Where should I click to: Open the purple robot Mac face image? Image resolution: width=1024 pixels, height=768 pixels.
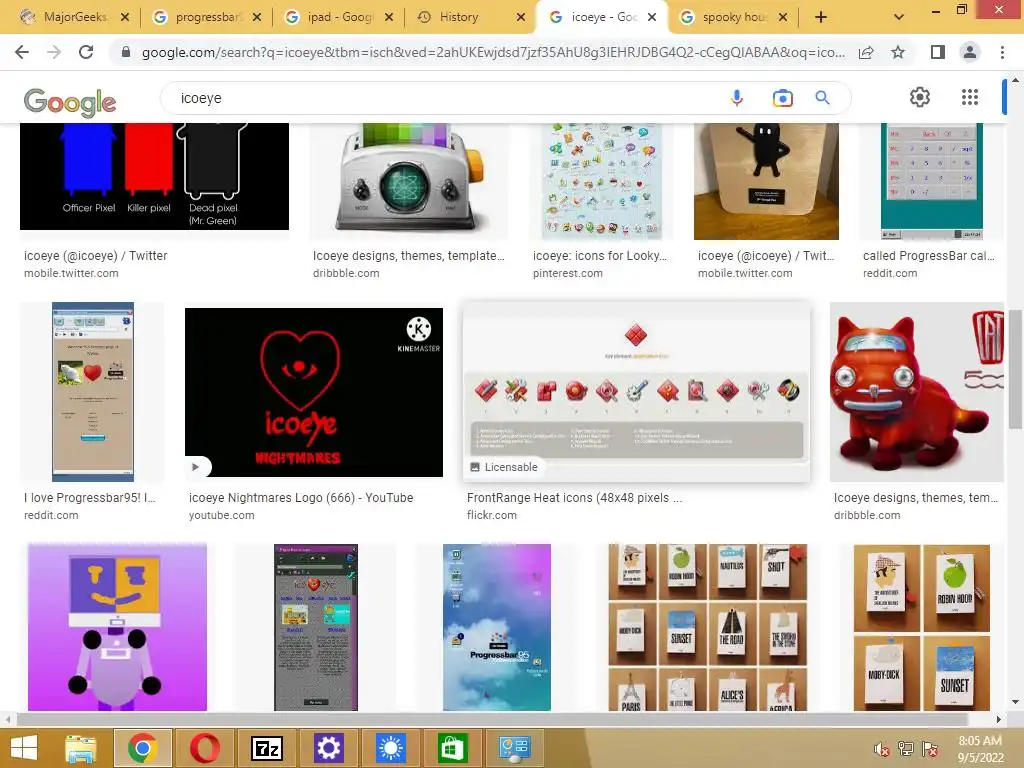(118, 627)
